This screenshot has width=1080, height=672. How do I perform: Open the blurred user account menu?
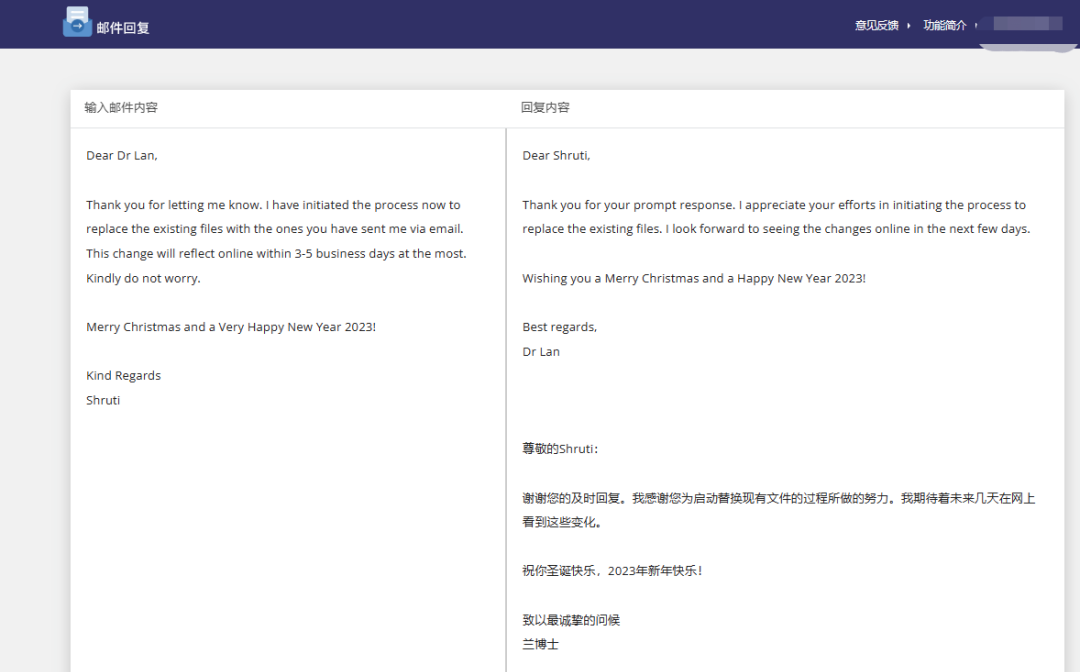tap(1020, 24)
